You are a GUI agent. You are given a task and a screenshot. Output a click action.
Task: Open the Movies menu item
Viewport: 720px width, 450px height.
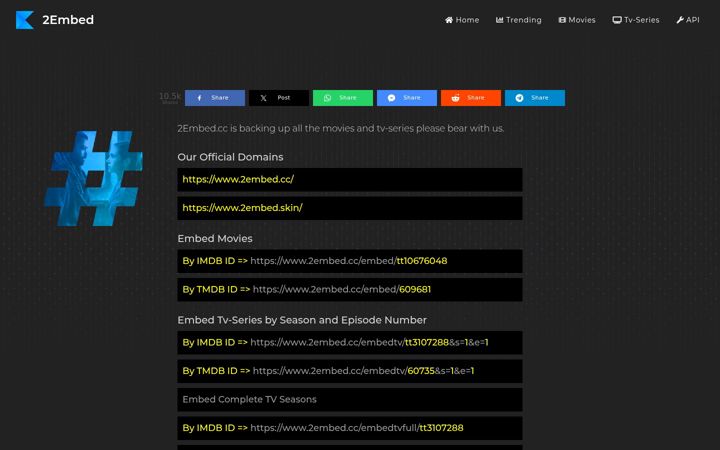pyautogui.click(x=577, y=20)
